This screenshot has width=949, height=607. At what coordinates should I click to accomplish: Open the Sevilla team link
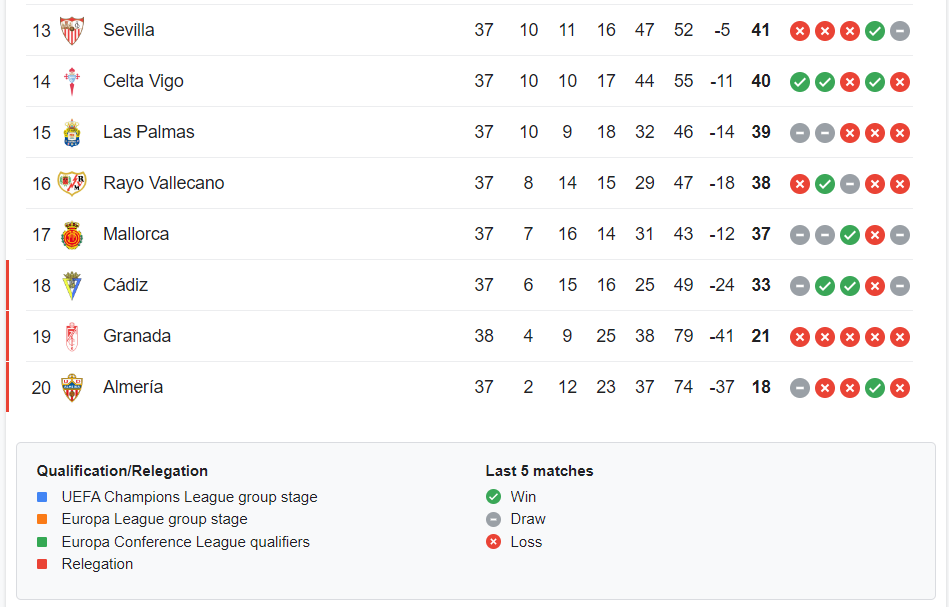click(129, 31)
